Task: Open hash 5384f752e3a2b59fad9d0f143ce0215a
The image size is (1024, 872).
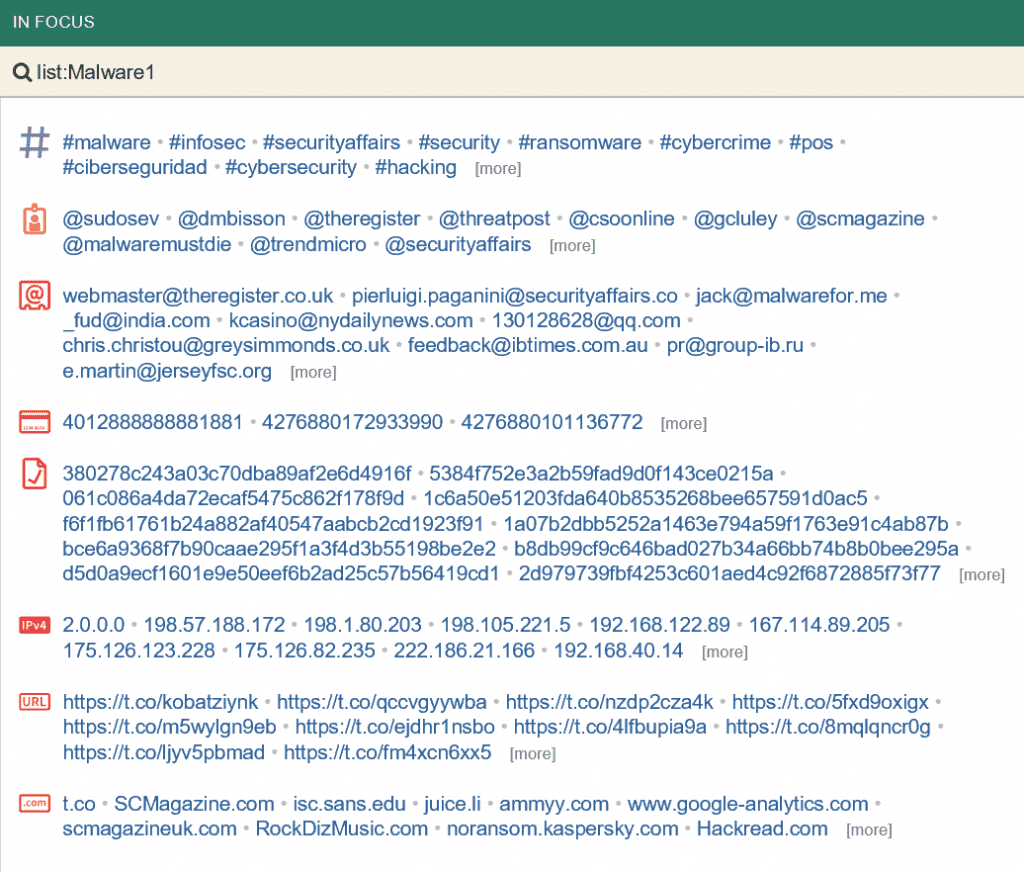Action: click(x=601, y=473)
